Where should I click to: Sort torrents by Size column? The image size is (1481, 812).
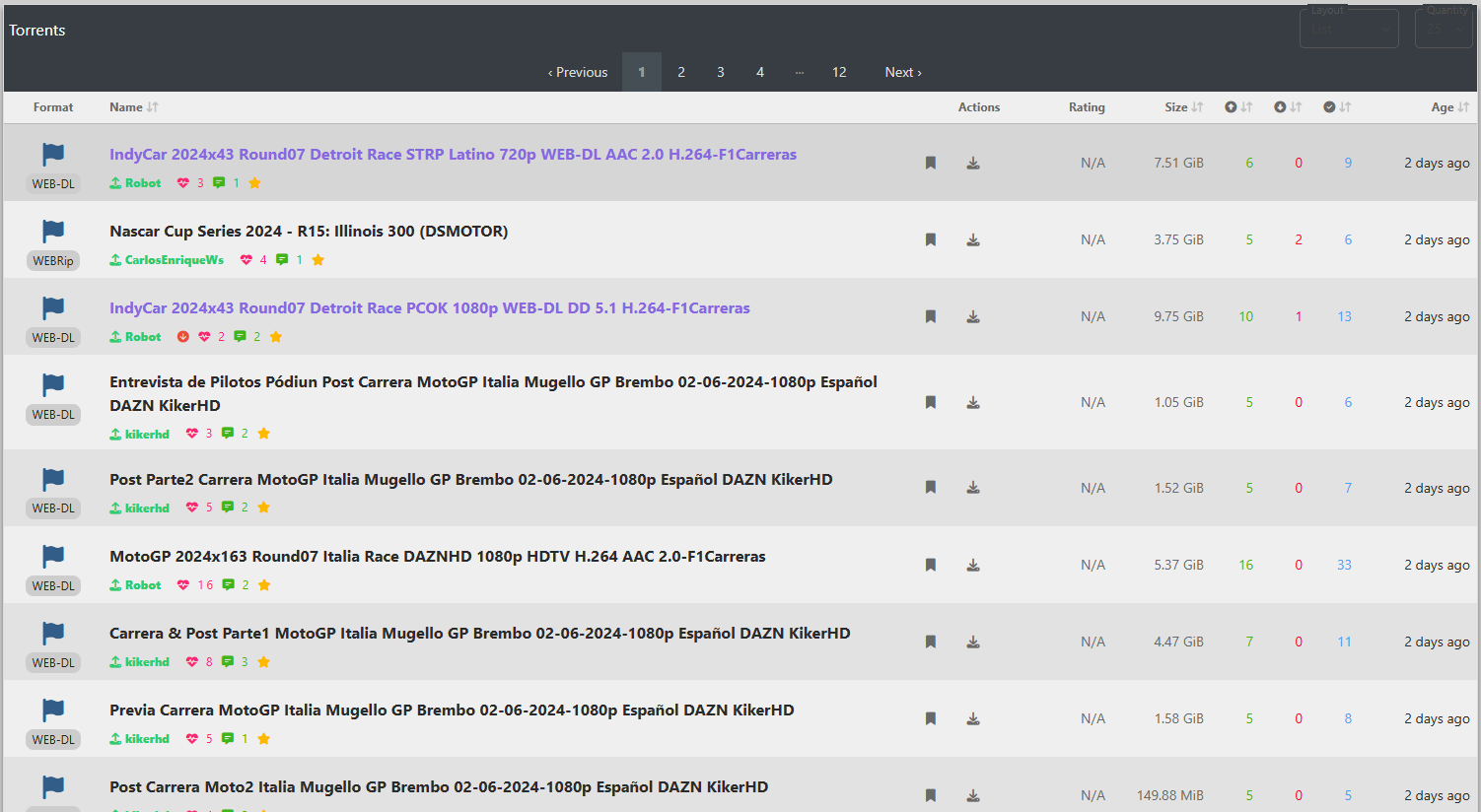1184,107
